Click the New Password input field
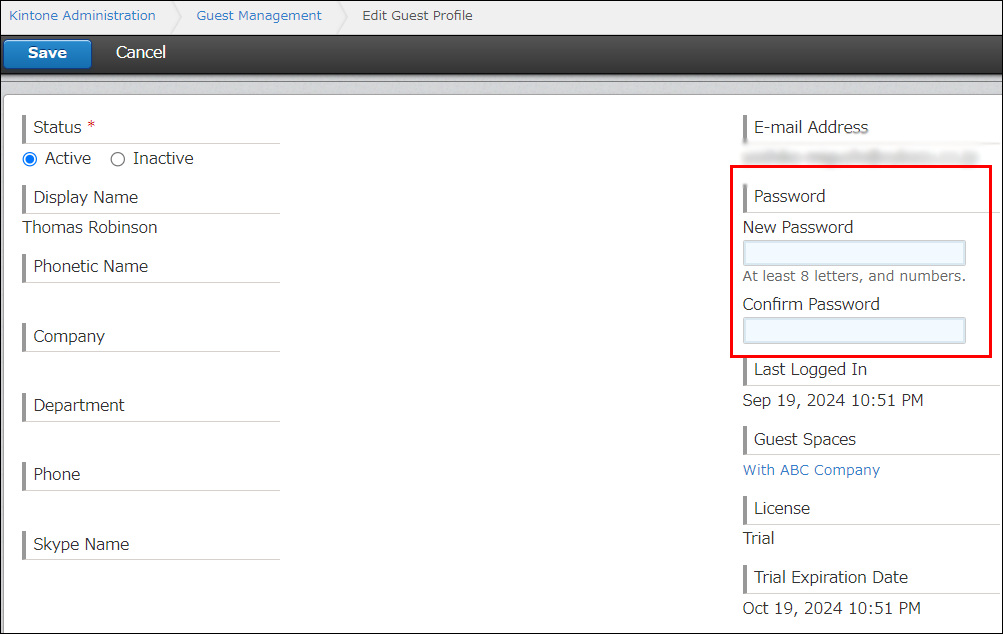This screenshot has height=634, width=1003. [x=854, y=252]
